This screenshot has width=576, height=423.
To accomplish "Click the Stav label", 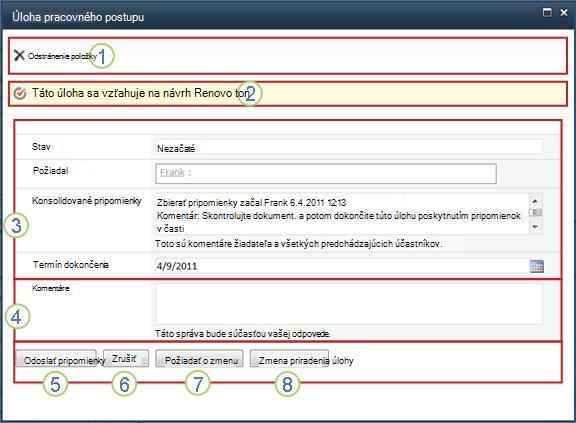I will (41, 147).
